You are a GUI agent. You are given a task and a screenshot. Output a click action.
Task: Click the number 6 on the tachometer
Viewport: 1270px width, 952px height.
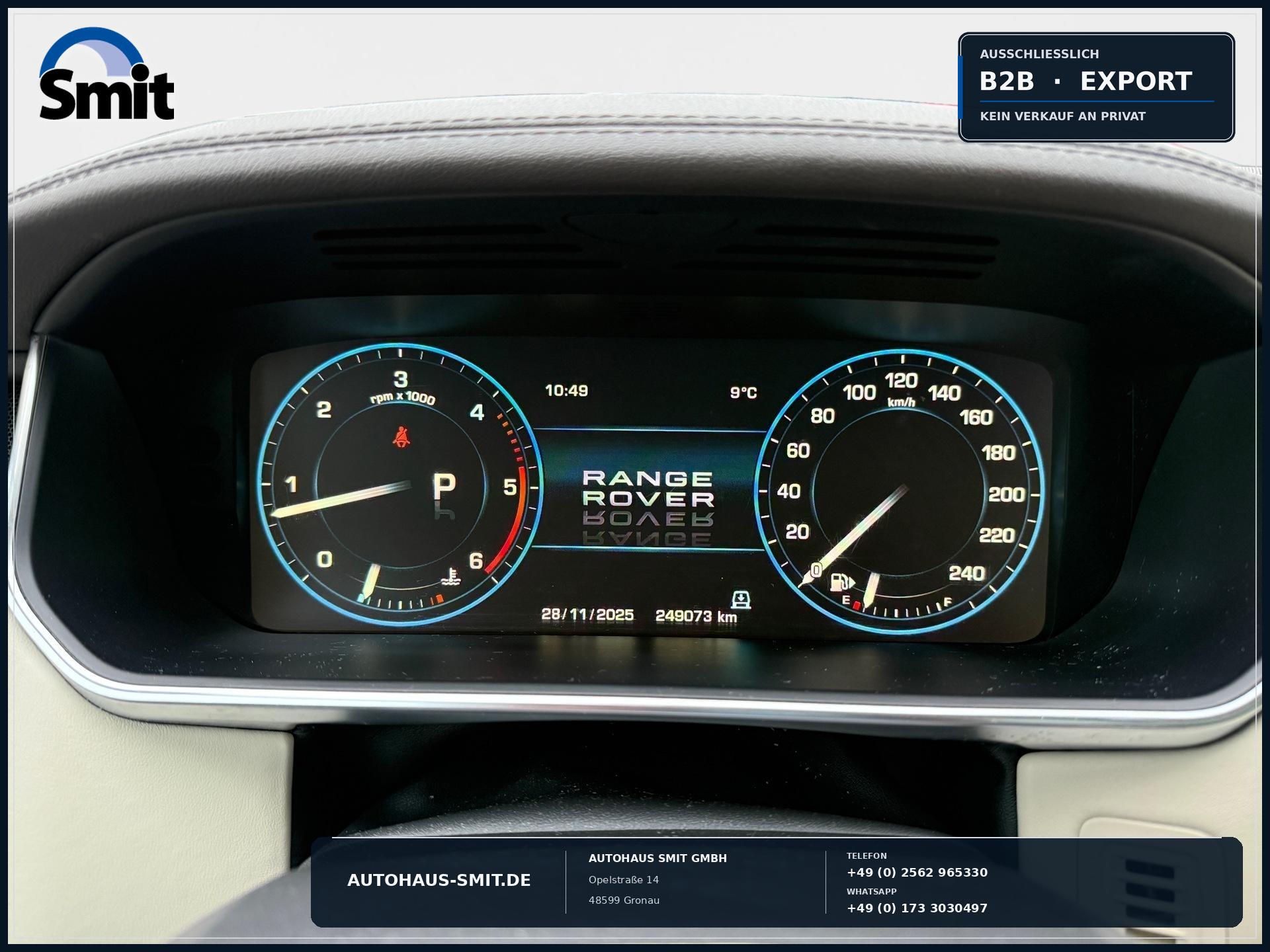[x=476, y=561]
